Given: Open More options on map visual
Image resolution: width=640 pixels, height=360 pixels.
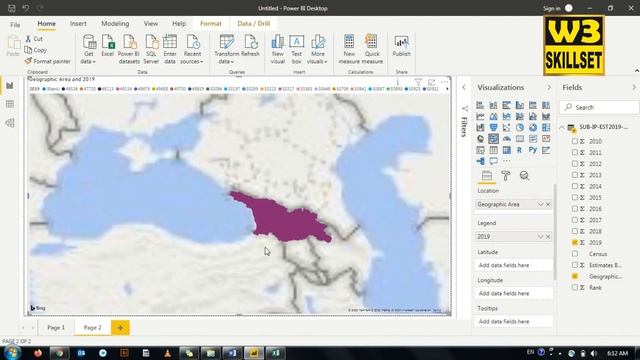Looking at the screenshot, I should [x=444, y=82].
